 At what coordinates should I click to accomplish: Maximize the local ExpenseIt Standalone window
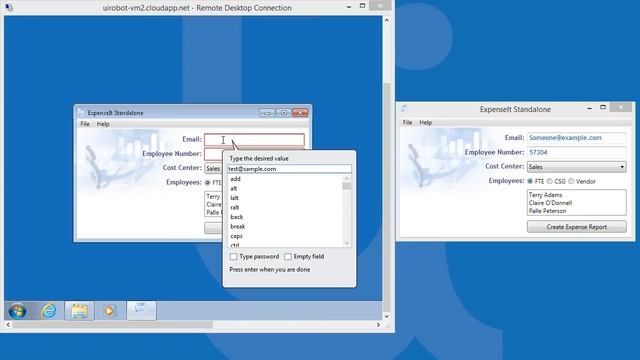pos(603,107)
